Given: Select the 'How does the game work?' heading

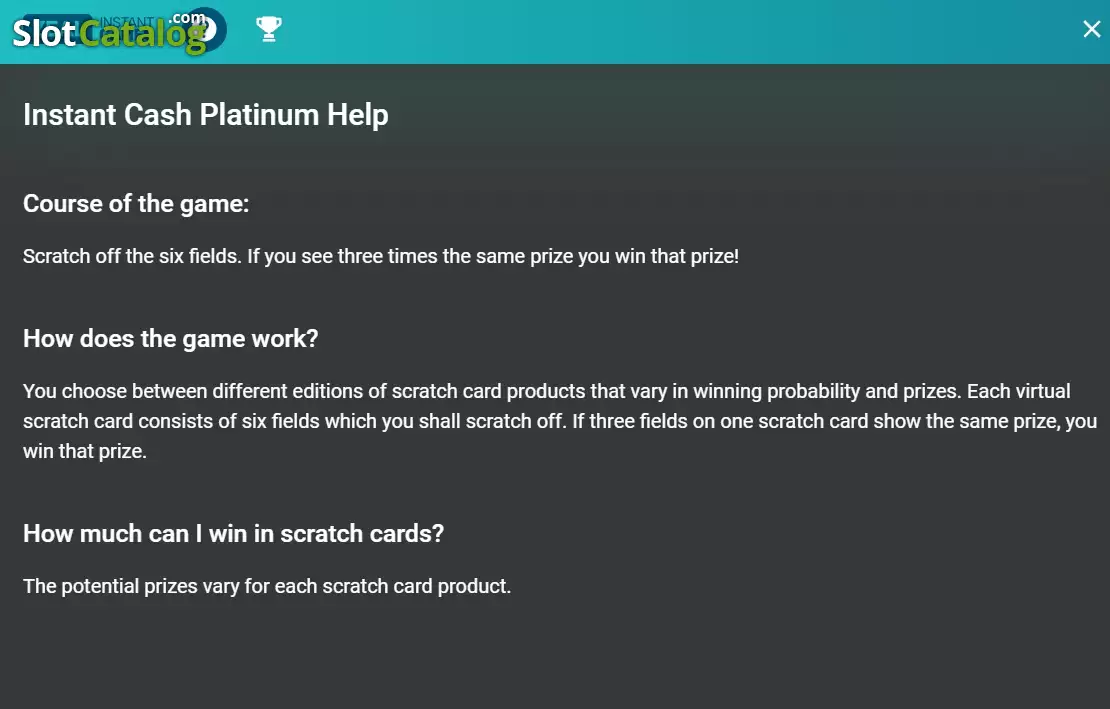Looking at the screenshot, I should click(x=171, y=339).
